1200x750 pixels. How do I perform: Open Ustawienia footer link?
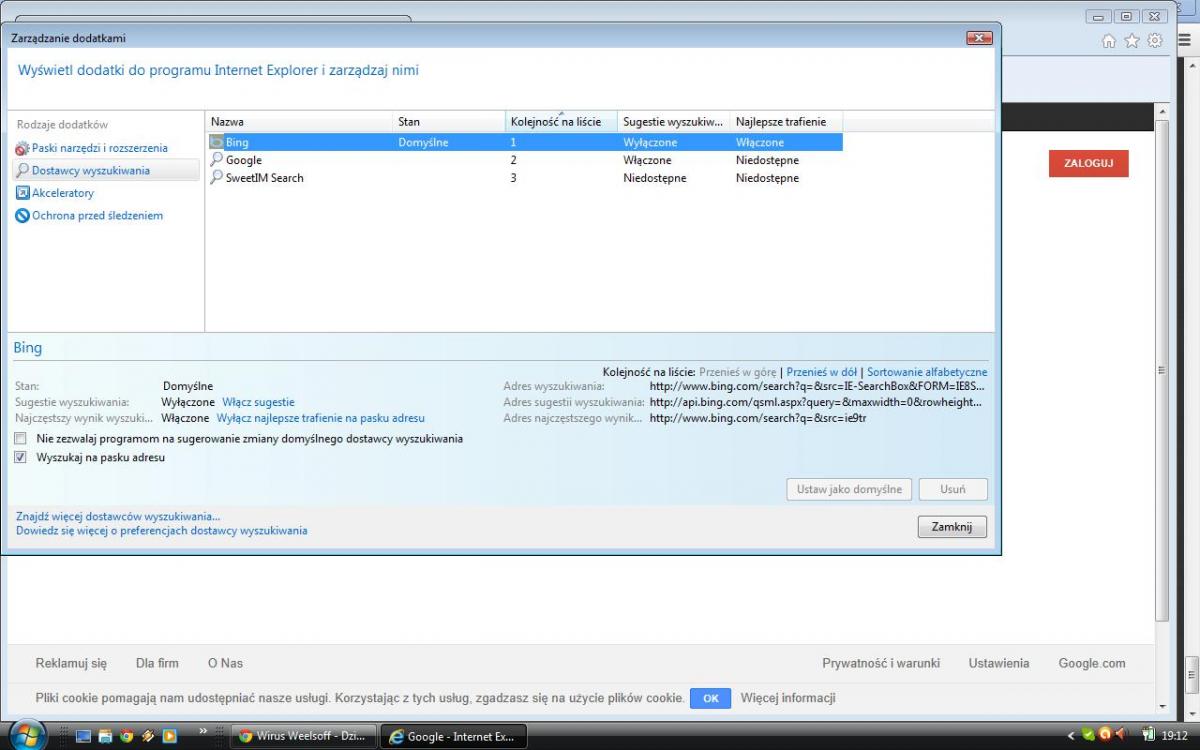(x=998, y=663)
